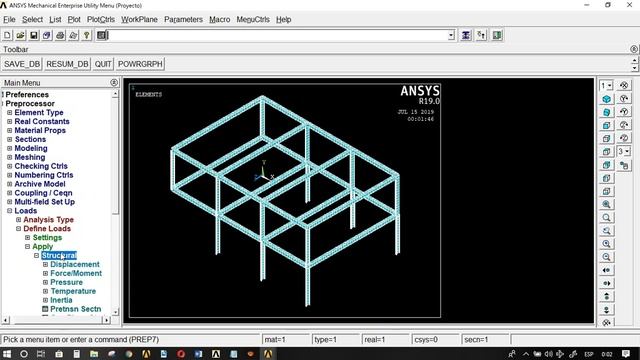Viewport: 640px width, 360px height.
Task: Select the Front View cube icon
Action: (607, 125)
